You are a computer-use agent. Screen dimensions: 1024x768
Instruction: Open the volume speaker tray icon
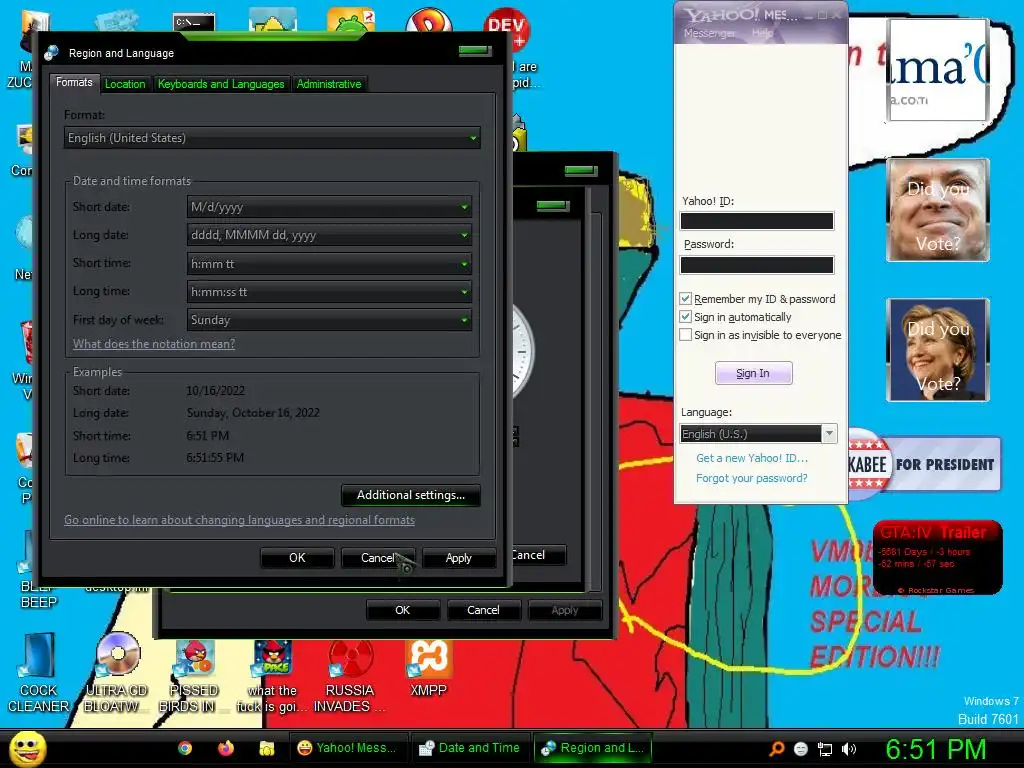point(849,749)
